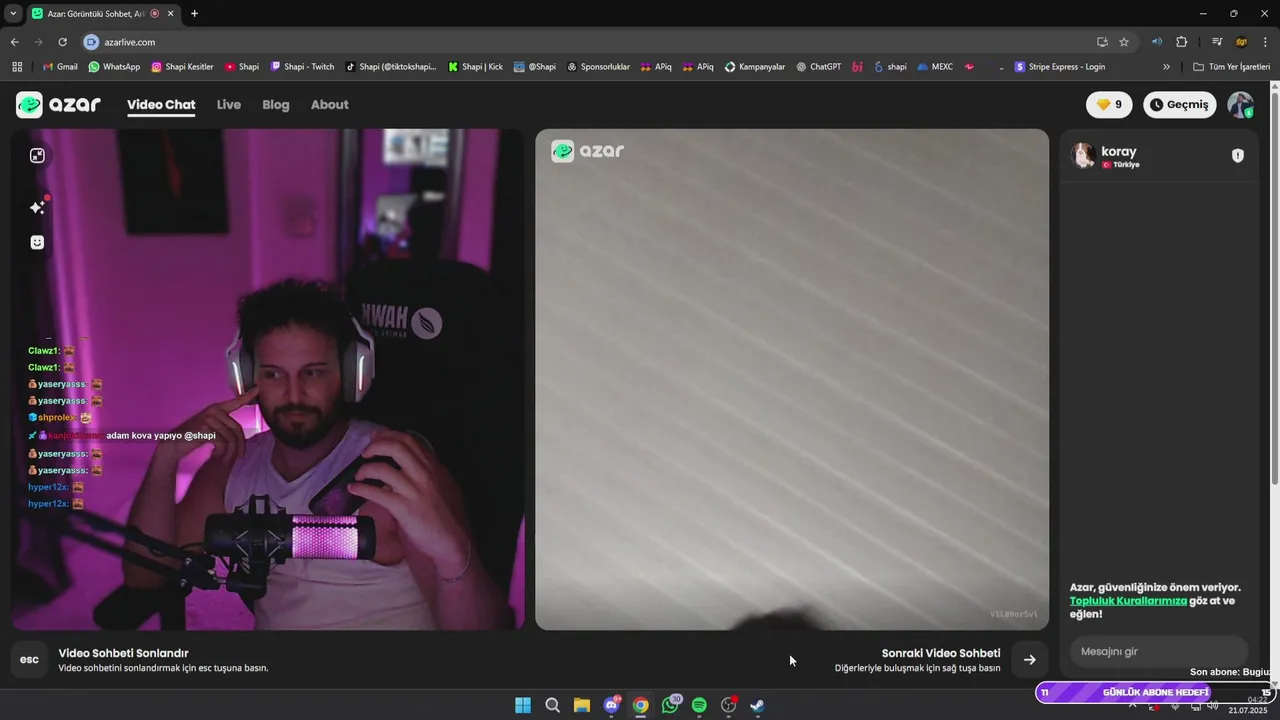The width and height of the screenshot is (1280, 720).
Task: Reload the current page
Action: point(62,42)
